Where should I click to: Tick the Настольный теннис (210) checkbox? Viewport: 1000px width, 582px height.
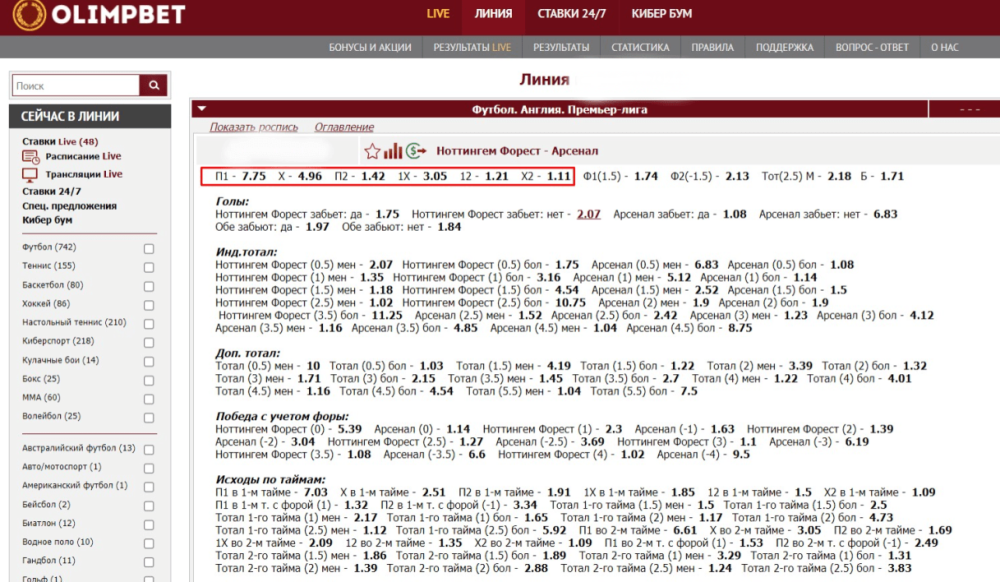tap(149, 324)
